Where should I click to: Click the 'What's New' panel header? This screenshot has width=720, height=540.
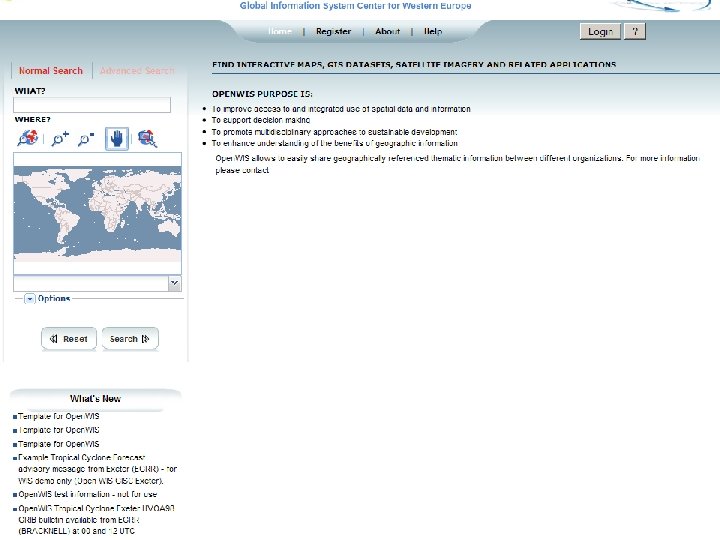(96, 399)
